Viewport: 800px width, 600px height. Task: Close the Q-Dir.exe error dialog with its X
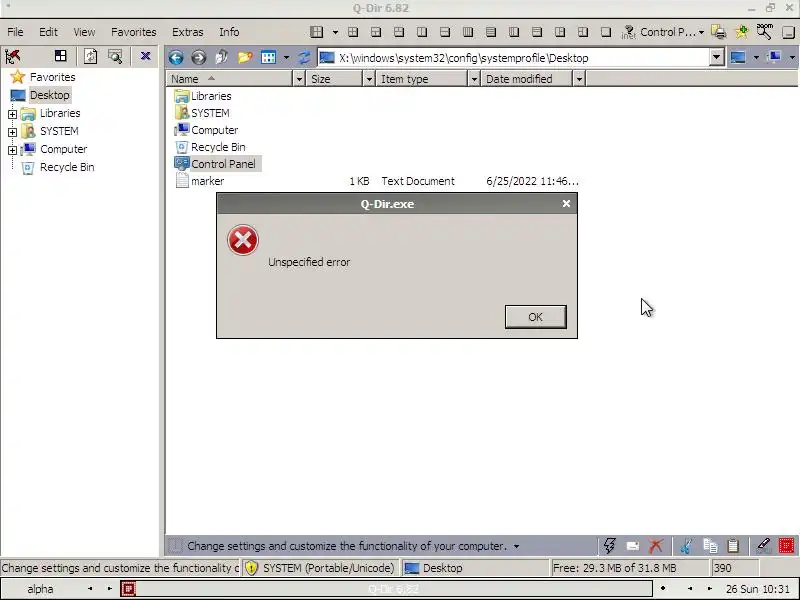(566, 204)
